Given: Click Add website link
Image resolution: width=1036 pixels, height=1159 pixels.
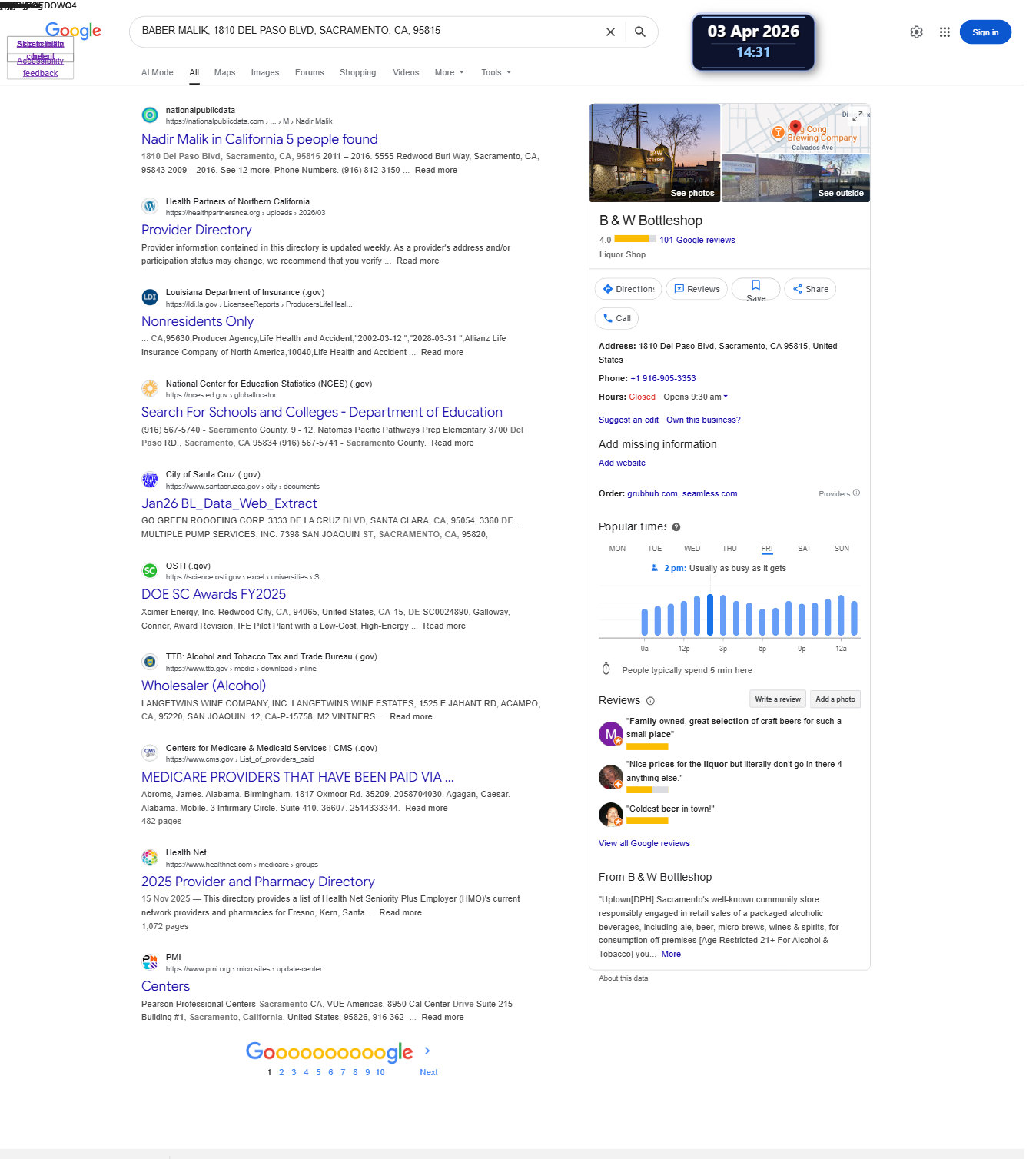Looking at the screenshot, I should pyautogui.click(x=622, y=463).
